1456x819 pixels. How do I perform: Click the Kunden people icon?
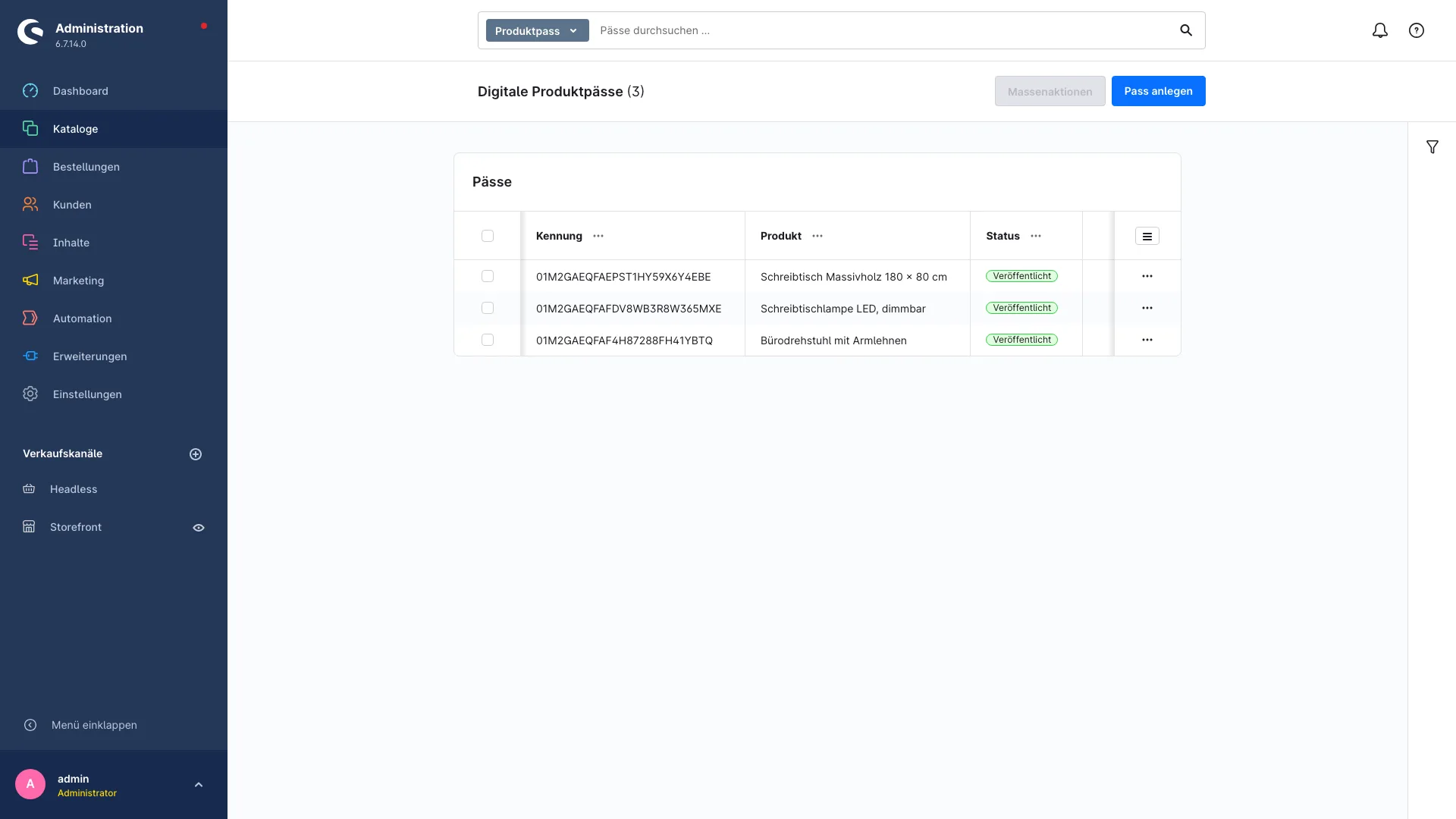[30, 205]
